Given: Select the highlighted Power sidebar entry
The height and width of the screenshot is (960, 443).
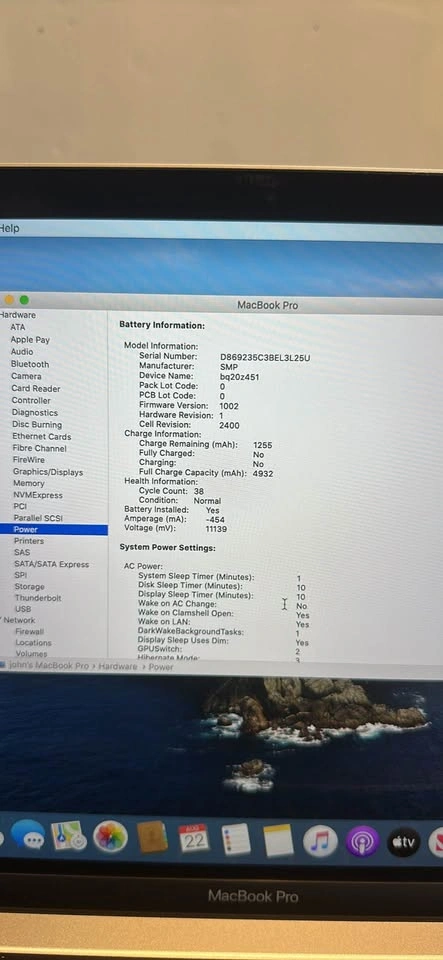Looking at the screenshot, I should pyautogui.click(x=54, y=530).
